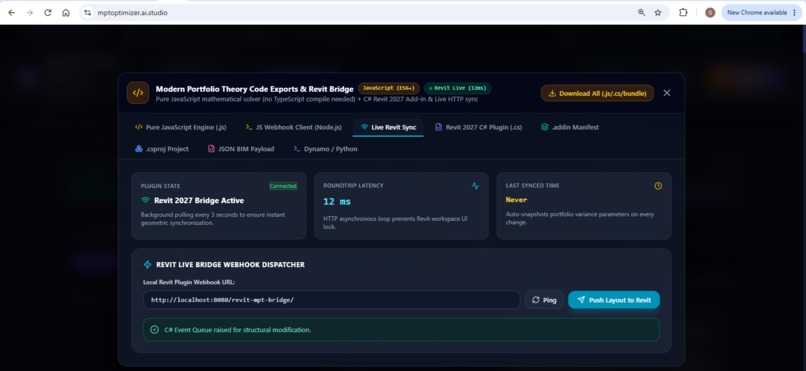Screen dimensions: 806x371
Task: Open the Chrome profile avatar
Action: (710, 12)
